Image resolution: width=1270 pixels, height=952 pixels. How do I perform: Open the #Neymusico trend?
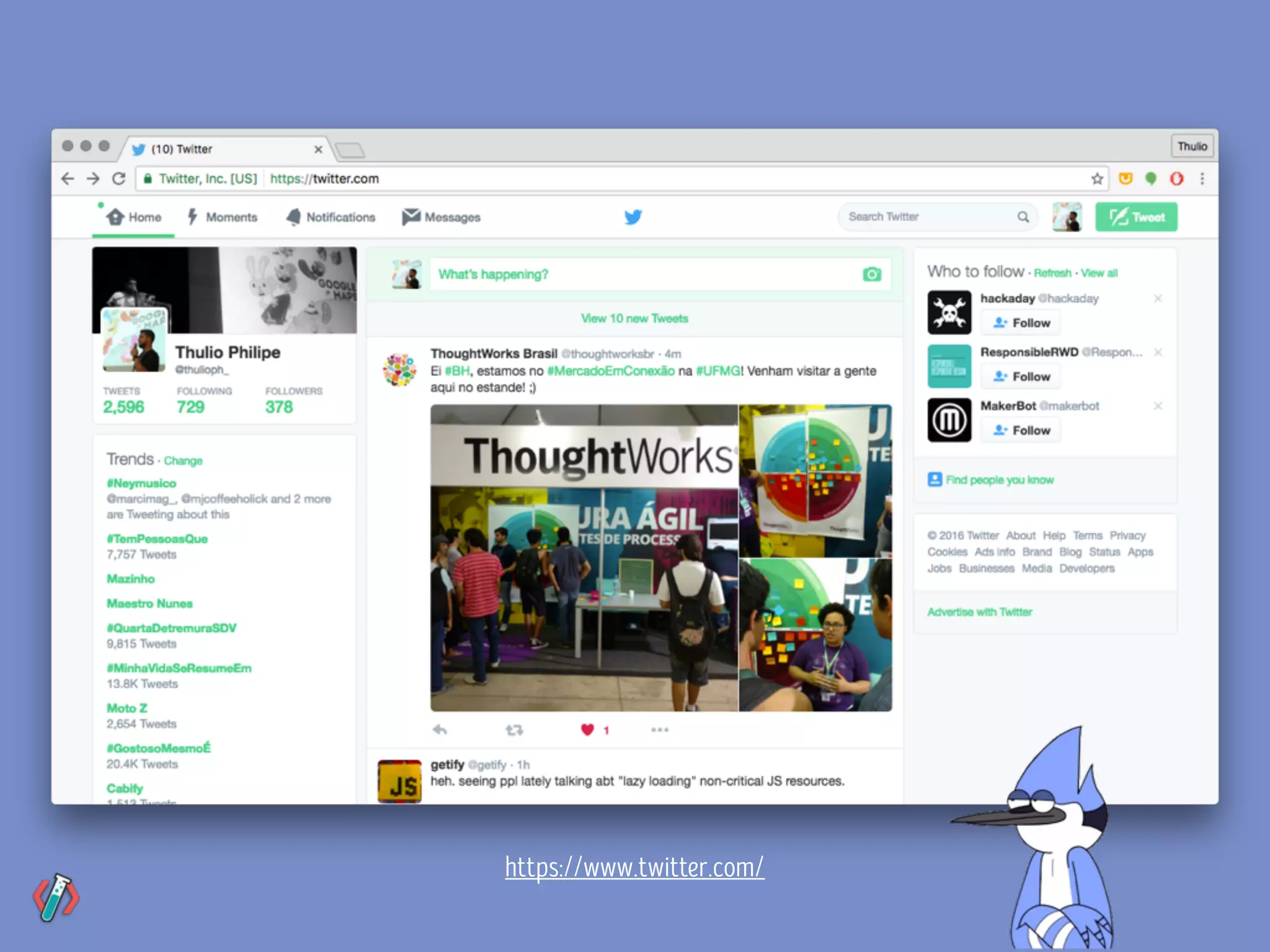[x=141, y=483]
